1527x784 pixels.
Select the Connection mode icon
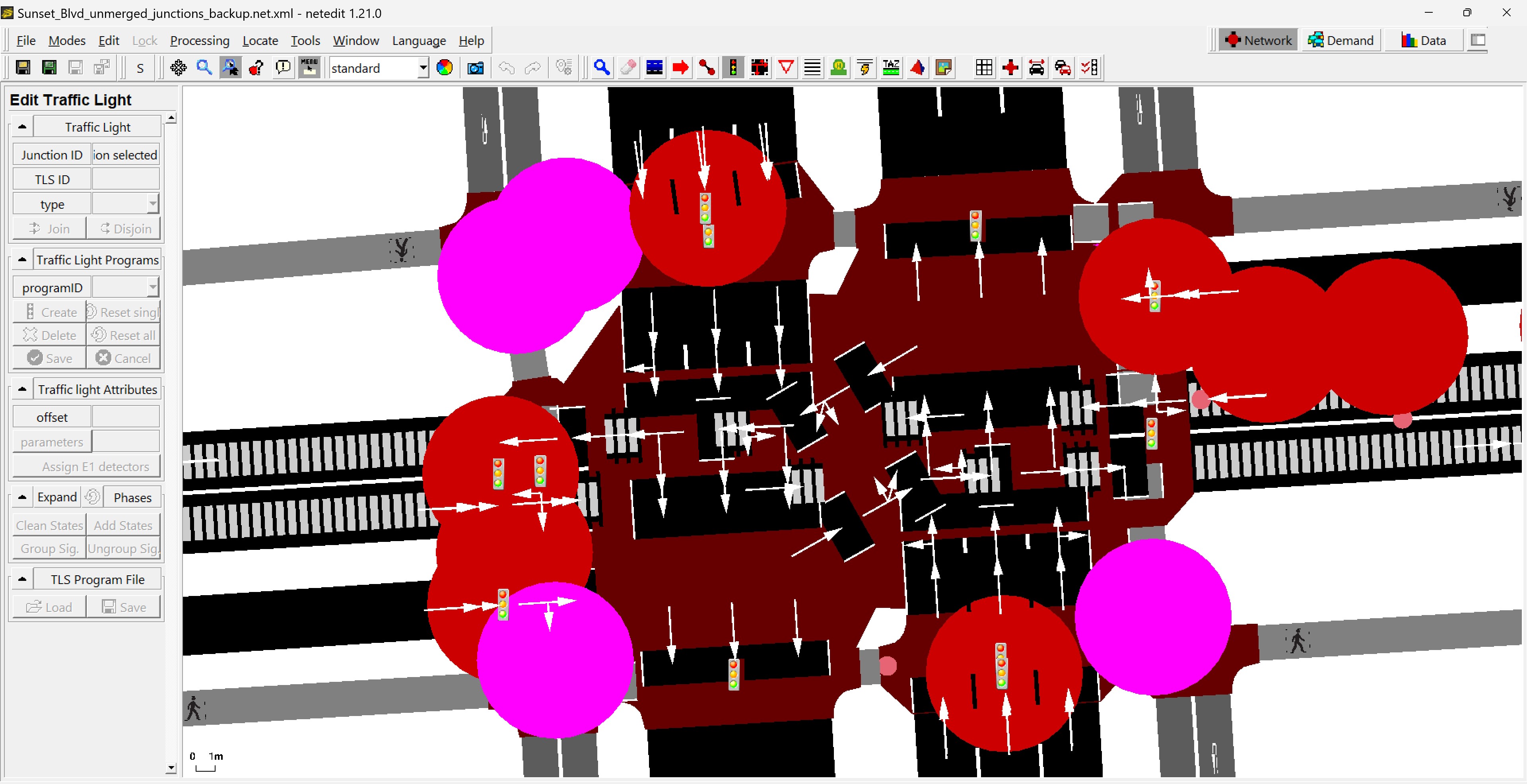(760, 68)
